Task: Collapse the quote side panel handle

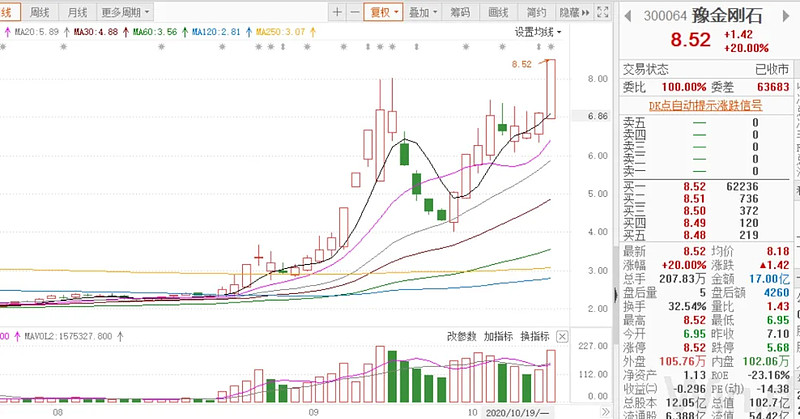Action: [x=616, y=295]
